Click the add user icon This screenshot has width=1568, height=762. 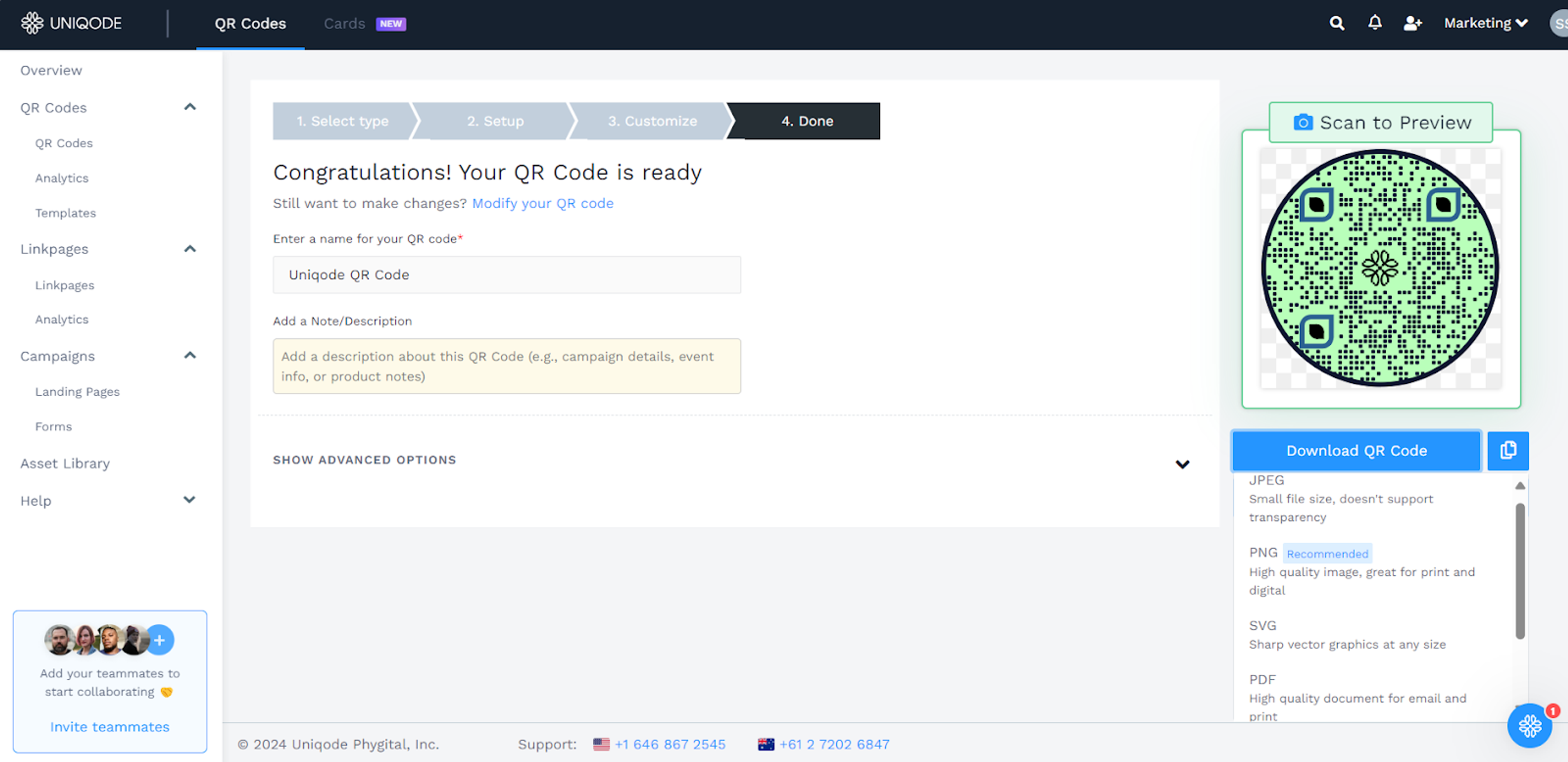tap(1412, 23)
